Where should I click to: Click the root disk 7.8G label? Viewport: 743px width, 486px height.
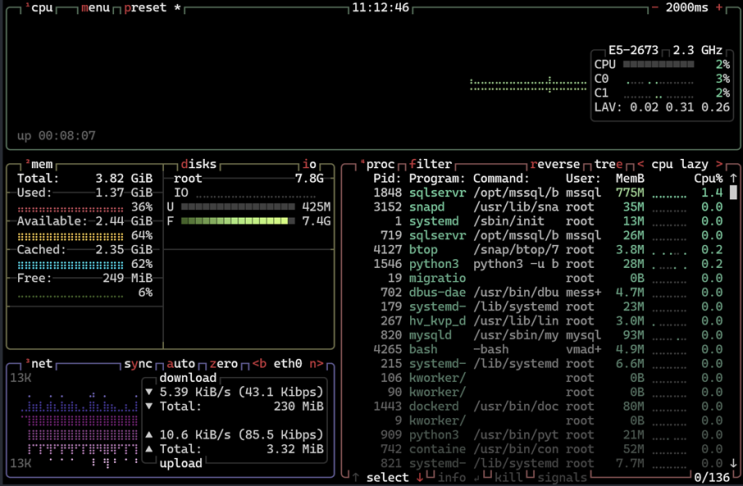tap(309, 179)
